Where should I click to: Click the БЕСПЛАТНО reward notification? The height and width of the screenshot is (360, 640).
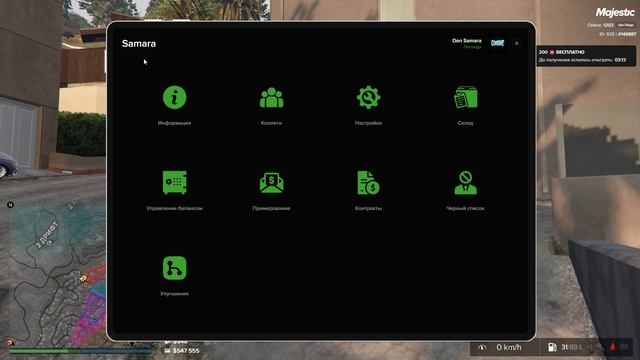pos(586,56)
